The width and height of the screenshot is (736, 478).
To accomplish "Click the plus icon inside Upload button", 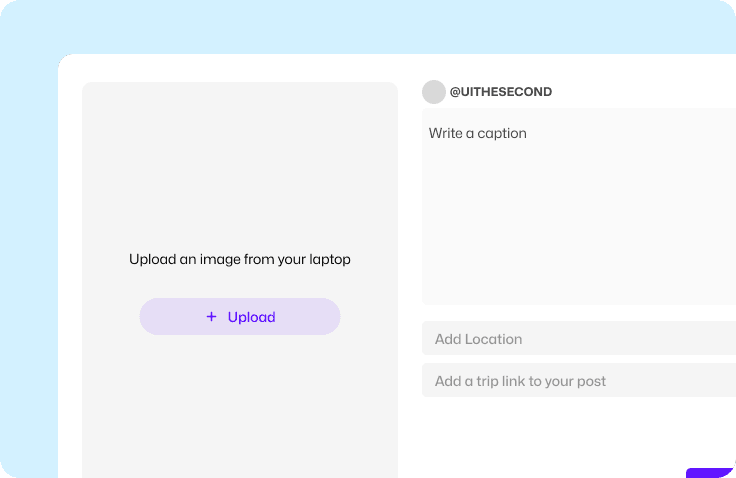I will pos(211,317).
